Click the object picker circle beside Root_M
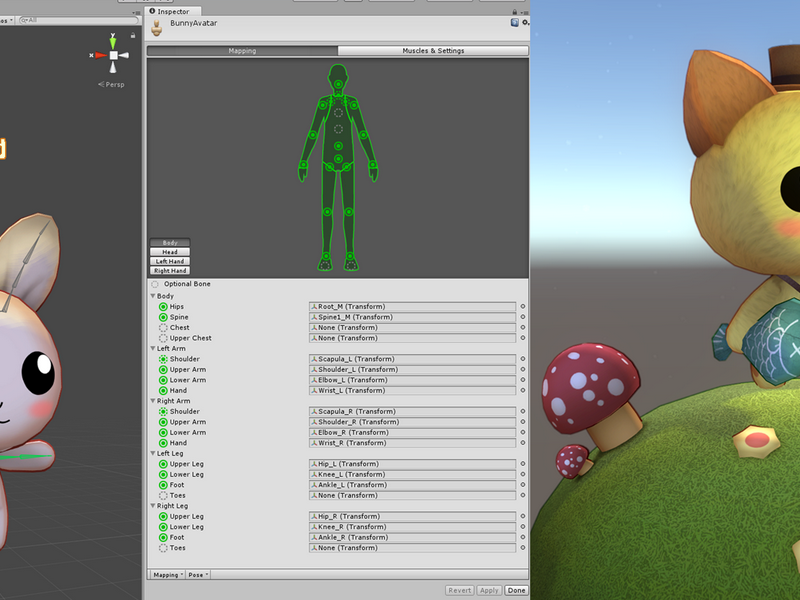The height and width of the screenshot is (600, 800). (522, 307)
